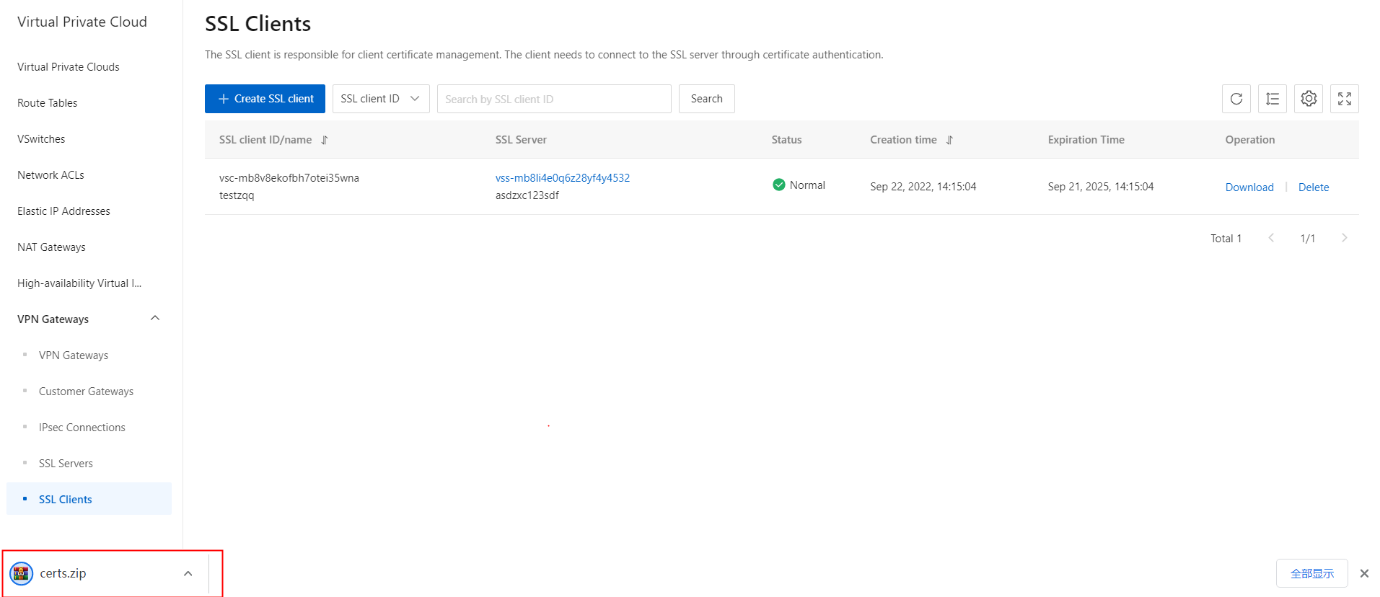Click the SSL Clients page heading
Image resolution: width=1380 pixels, height=597 pixels.
[258, 24]
